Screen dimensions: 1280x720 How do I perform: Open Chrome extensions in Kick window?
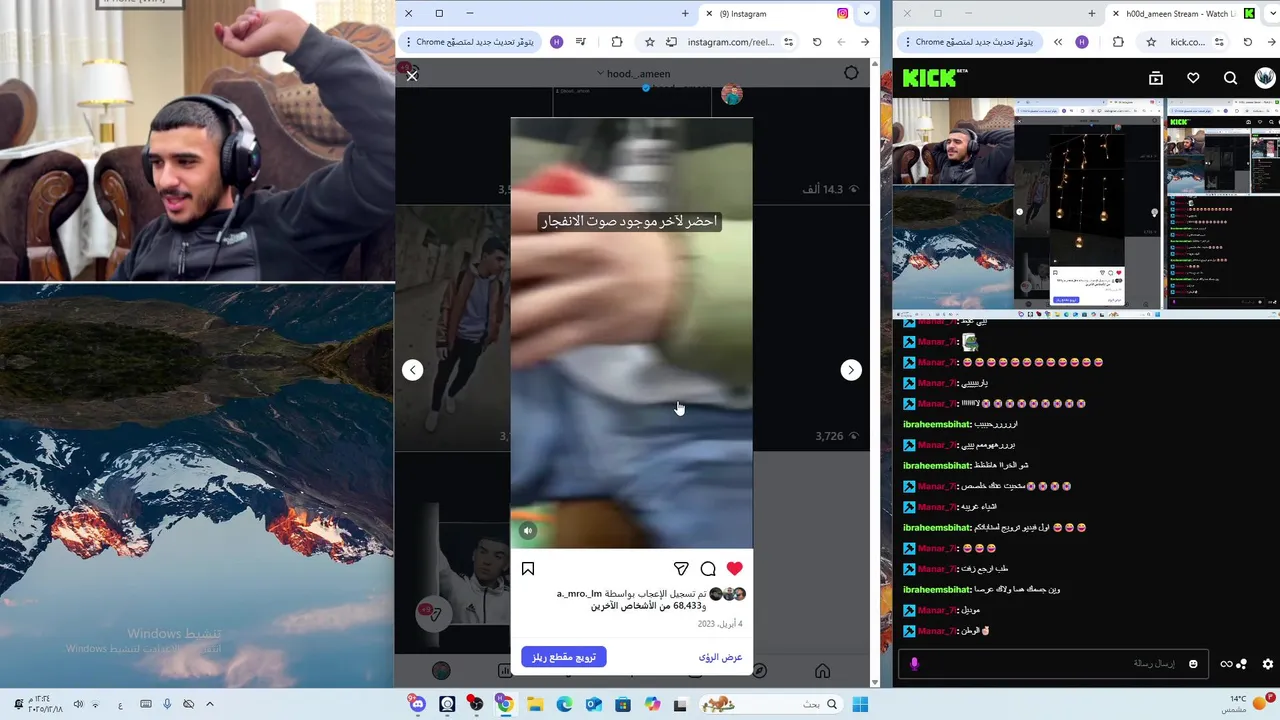[1118, 42]
